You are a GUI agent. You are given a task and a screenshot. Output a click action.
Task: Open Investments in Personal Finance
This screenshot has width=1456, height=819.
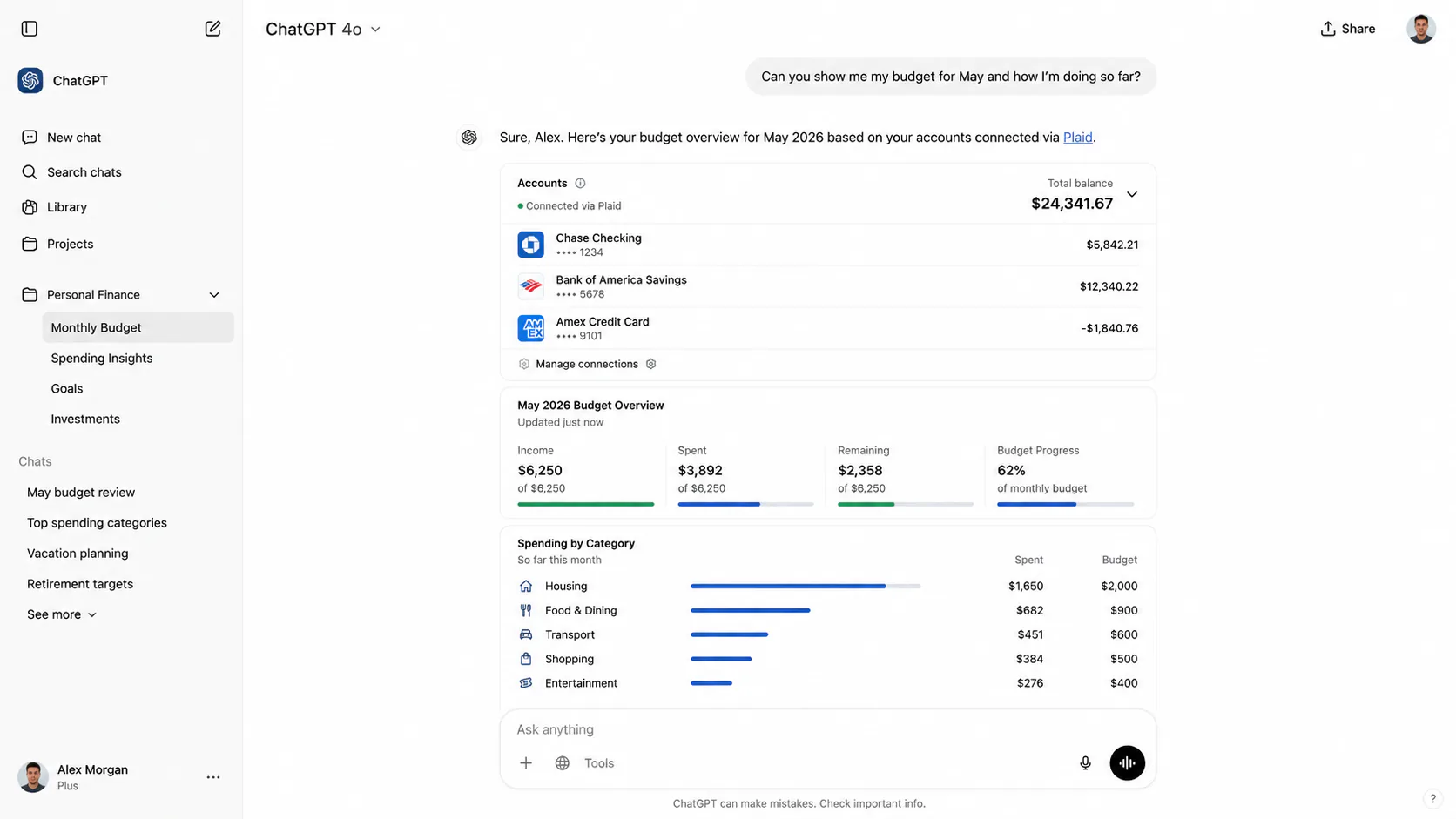point(85,419)
